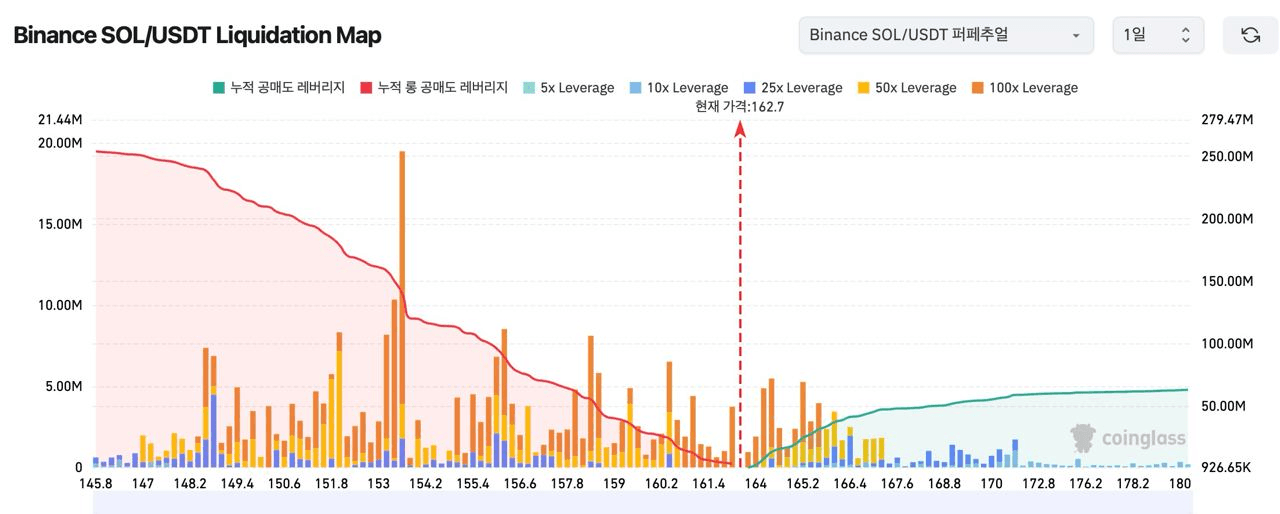Click the 21.44M left axis label

(60, 120)
